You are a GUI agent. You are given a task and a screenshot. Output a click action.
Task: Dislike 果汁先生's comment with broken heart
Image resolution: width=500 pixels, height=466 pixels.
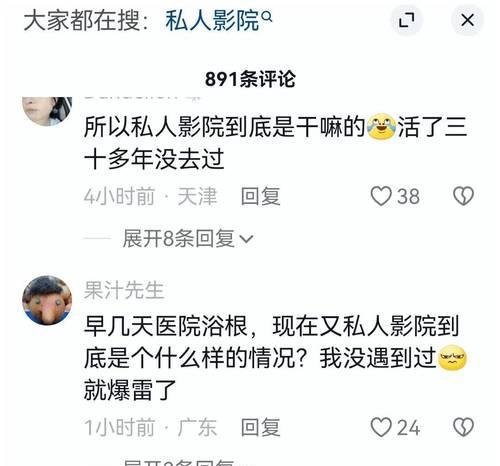coord(463,427)
